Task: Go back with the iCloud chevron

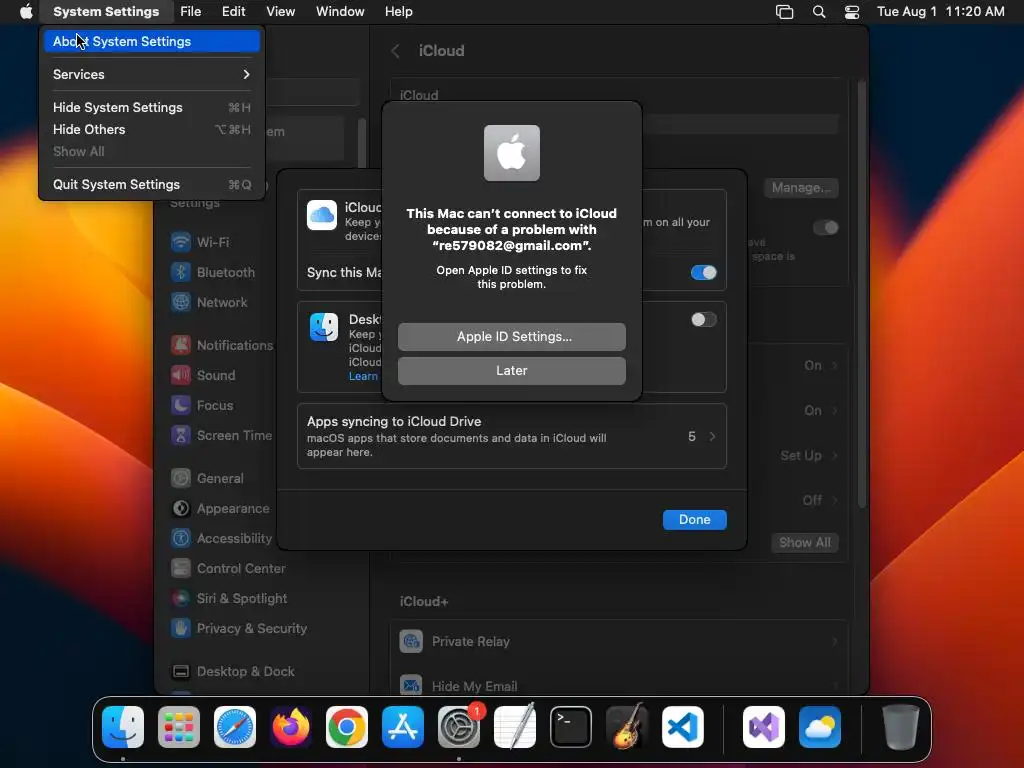Action: click(396, 51)
